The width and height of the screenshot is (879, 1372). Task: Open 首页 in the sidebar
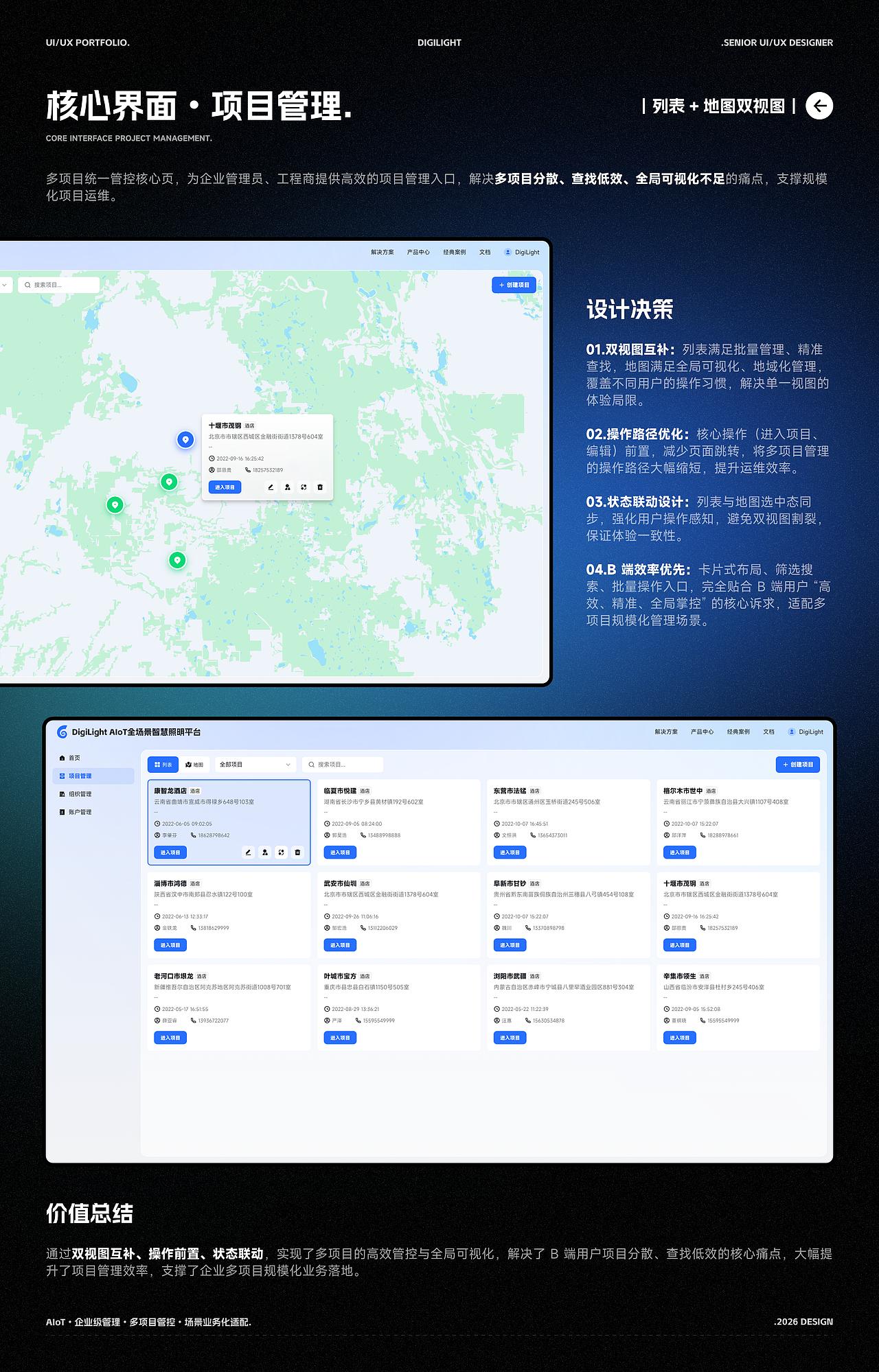[x=93, y=758]
